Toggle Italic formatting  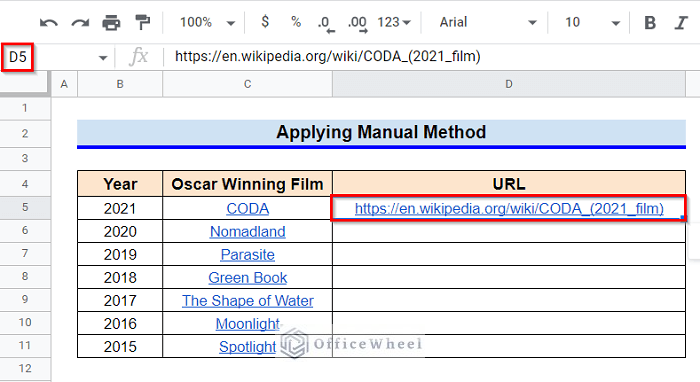coord(681,22)
